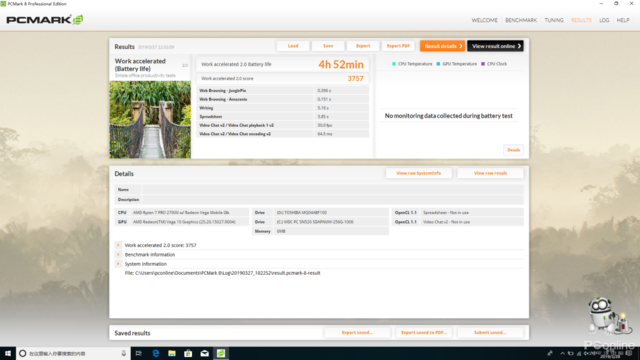The image size is (640, 360).
Task: Expand the Benchmark information section
Action: [x=118, y=254]
